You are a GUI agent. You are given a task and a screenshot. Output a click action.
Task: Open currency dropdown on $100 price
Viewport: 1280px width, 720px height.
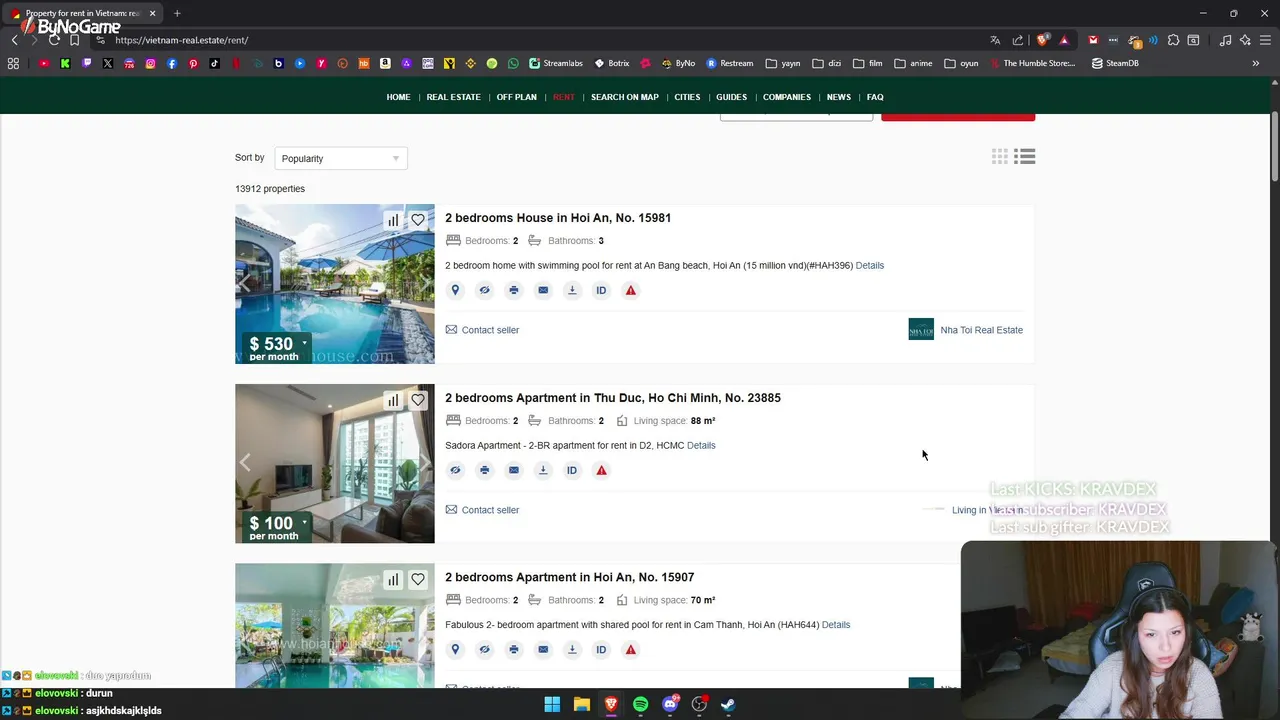click(x=305, y=522)
